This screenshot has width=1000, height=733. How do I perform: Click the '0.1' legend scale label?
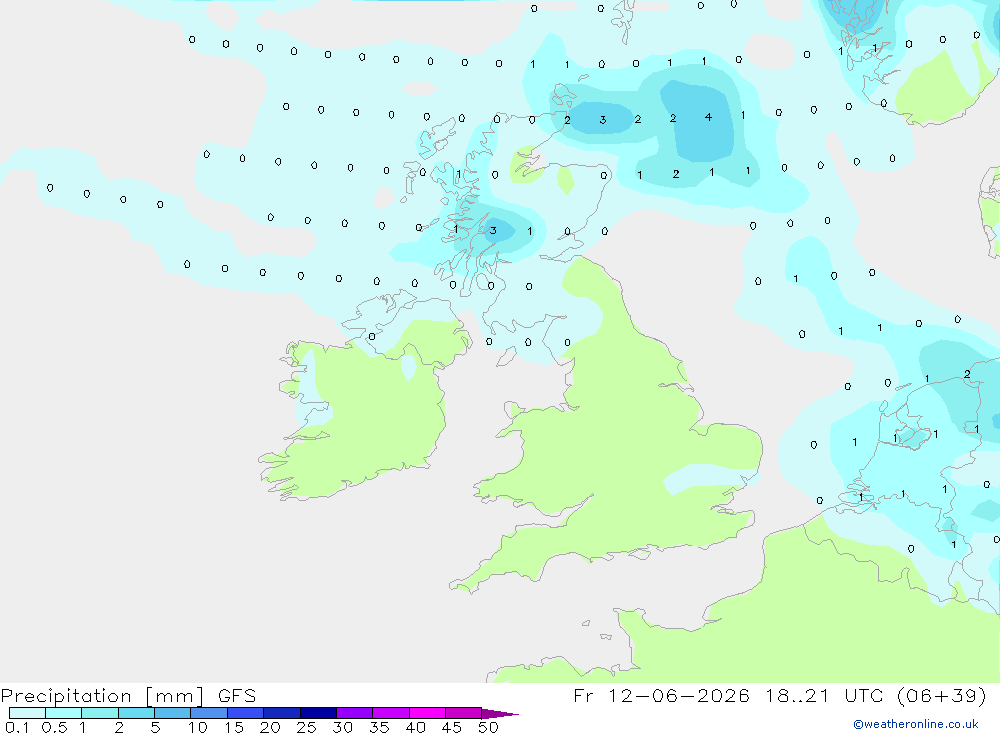click(x=17, y=727)
